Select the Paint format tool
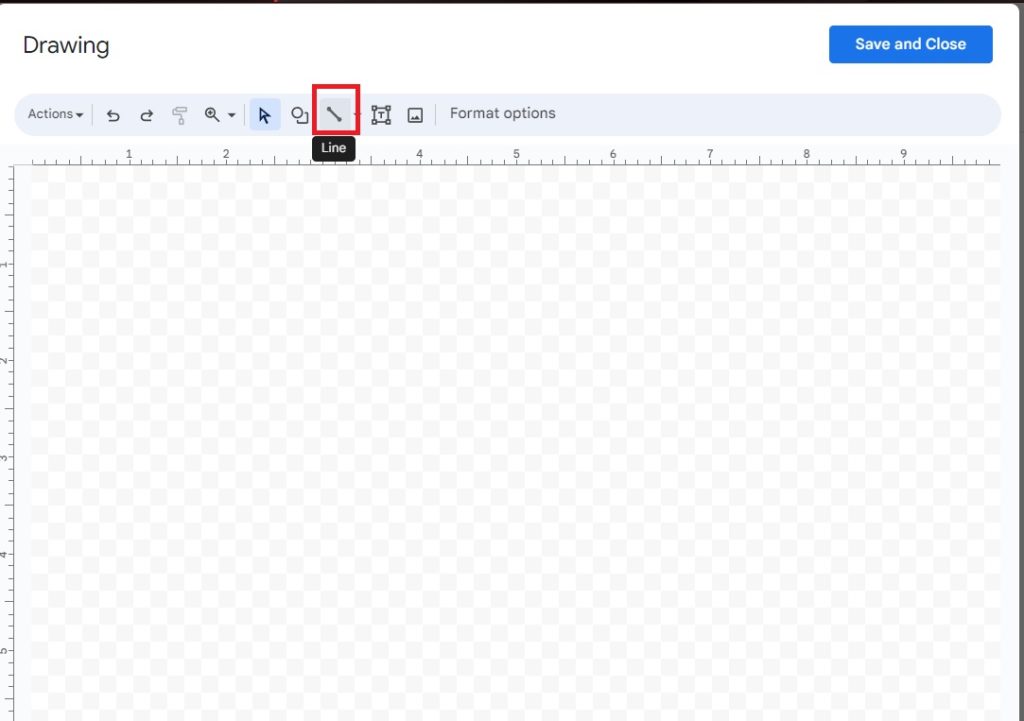This screenshot has height=721, width=1024. click(x=180, y=114)
